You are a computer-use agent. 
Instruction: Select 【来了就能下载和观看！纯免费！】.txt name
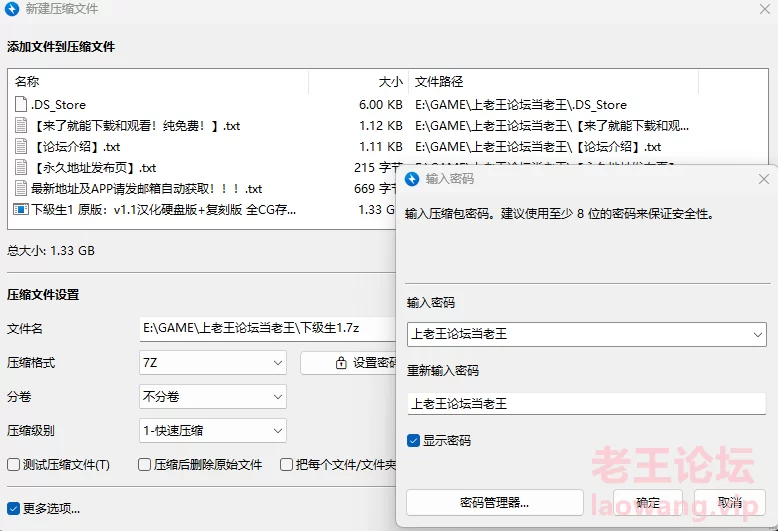(135, 126)
